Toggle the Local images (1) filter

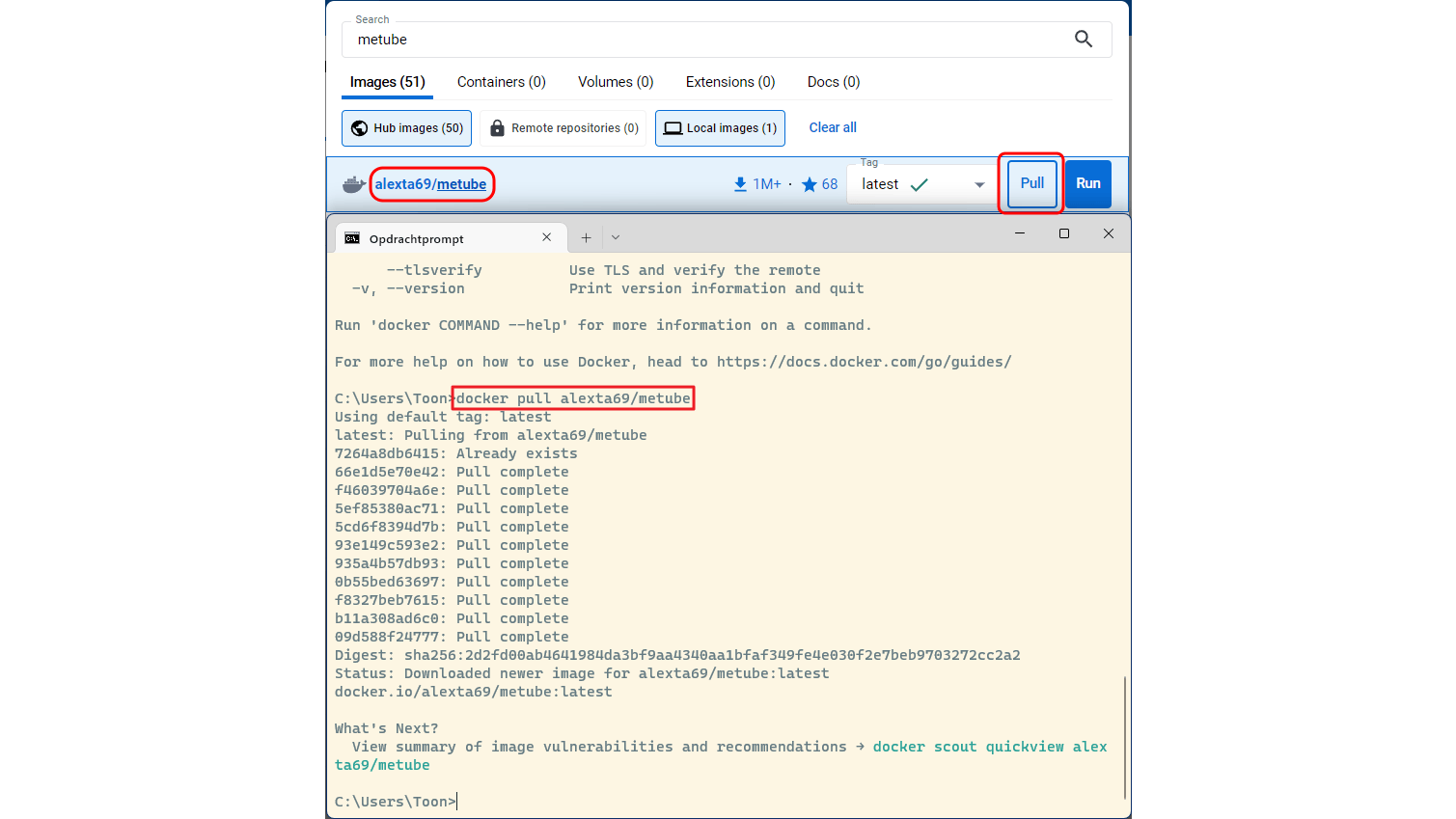pyautogui.click(x=720, y=128)
